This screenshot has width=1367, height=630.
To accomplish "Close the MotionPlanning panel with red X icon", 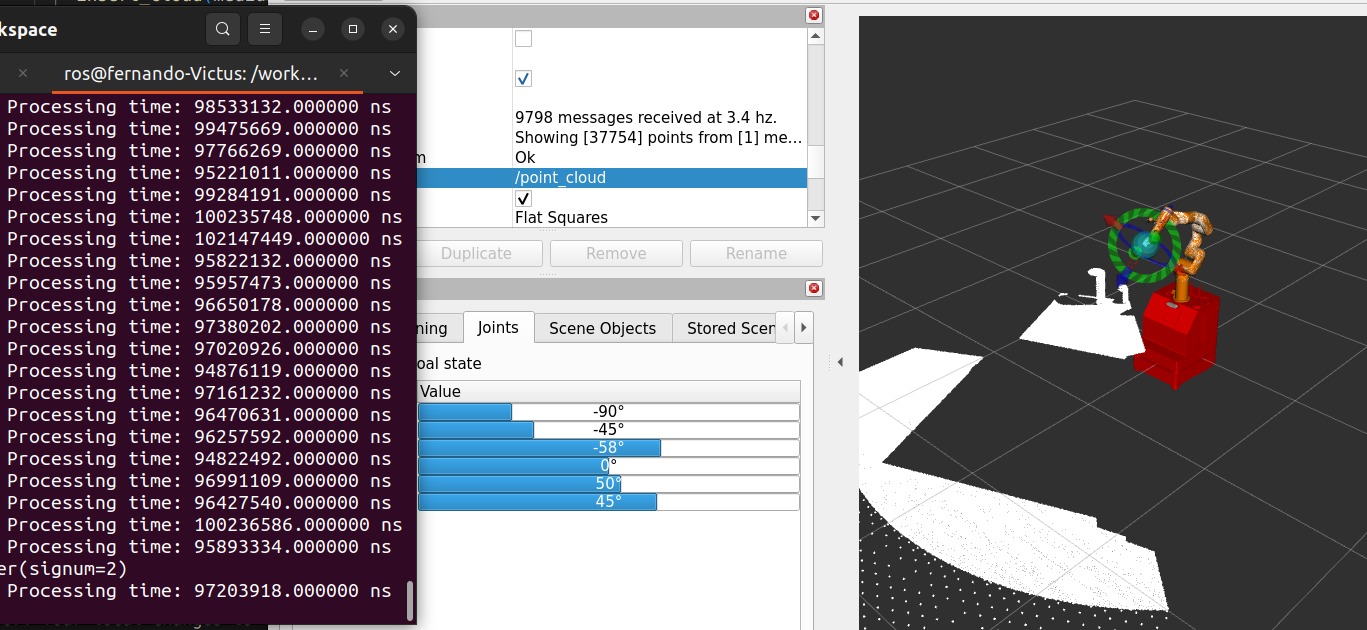I will [x=814, y=289].
